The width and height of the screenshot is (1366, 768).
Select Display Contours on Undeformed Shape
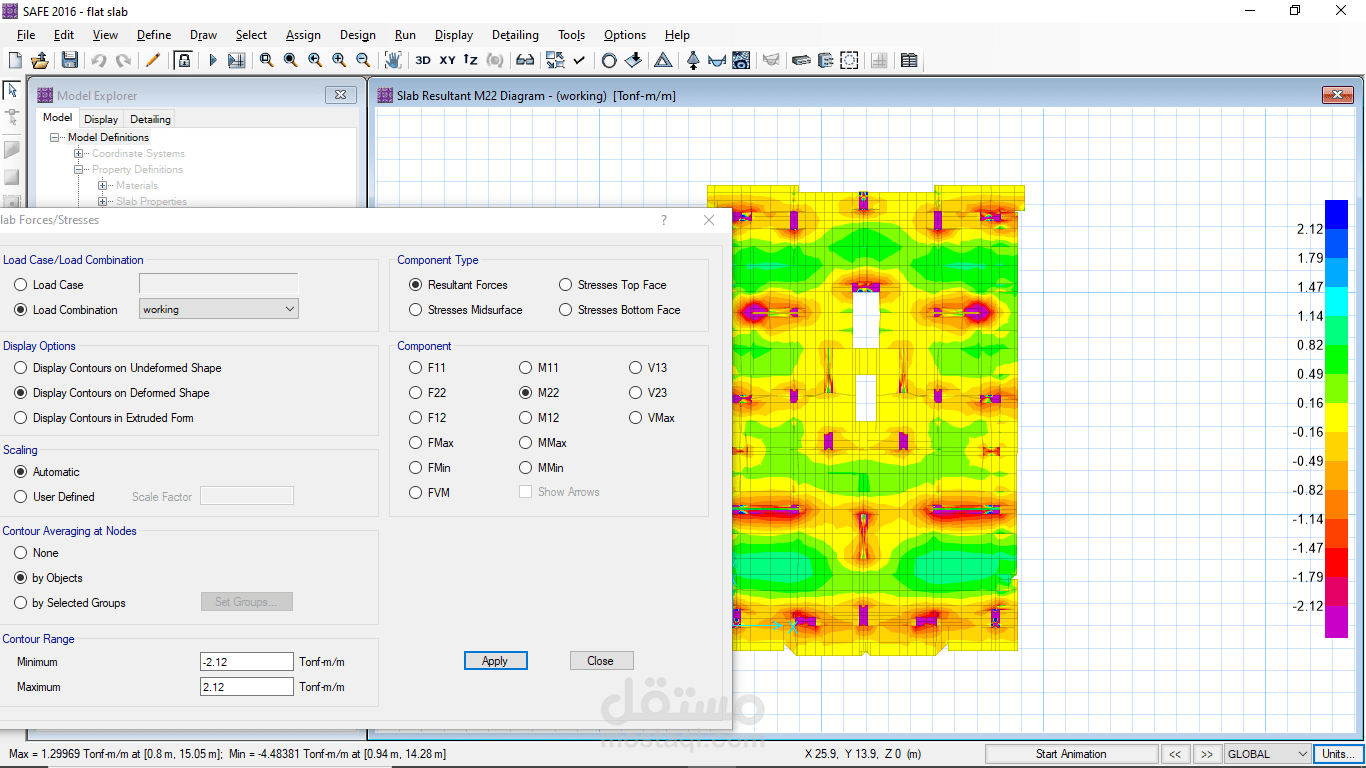21,368
